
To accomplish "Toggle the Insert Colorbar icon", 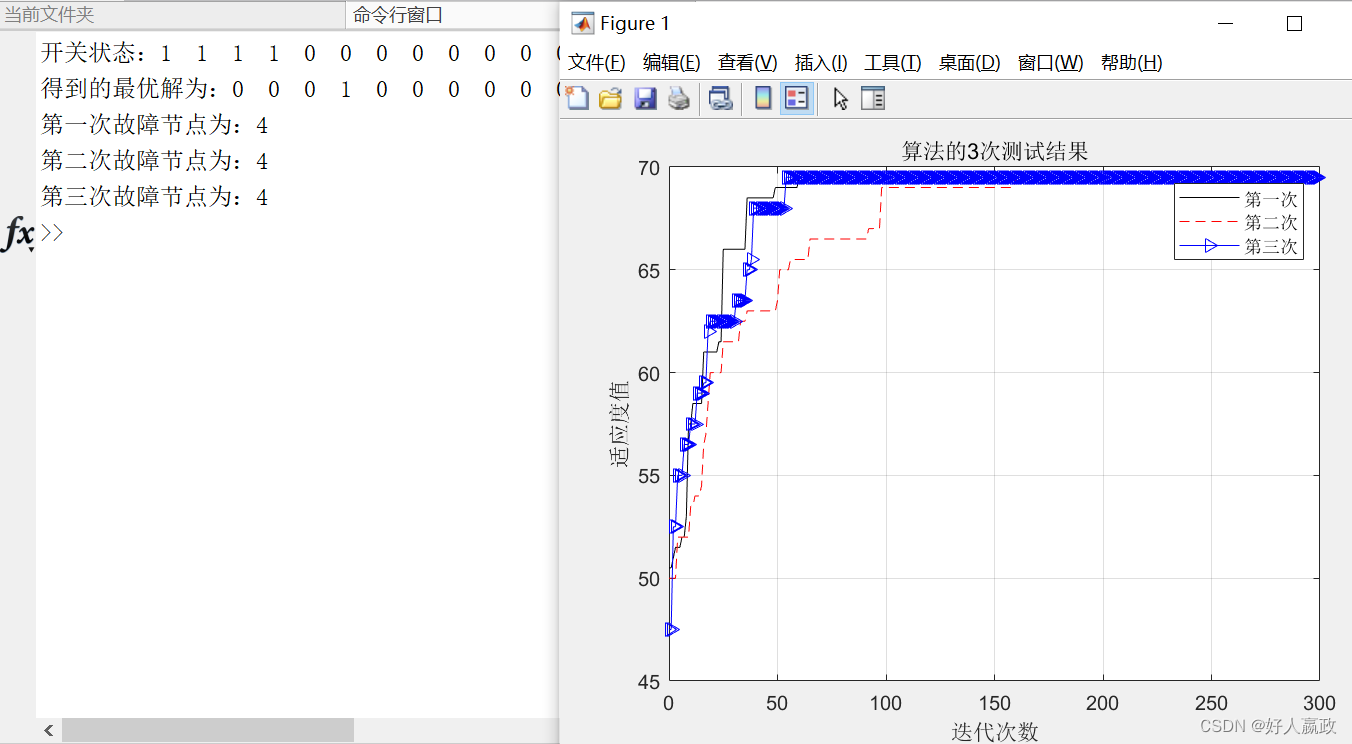I will 763,98.
